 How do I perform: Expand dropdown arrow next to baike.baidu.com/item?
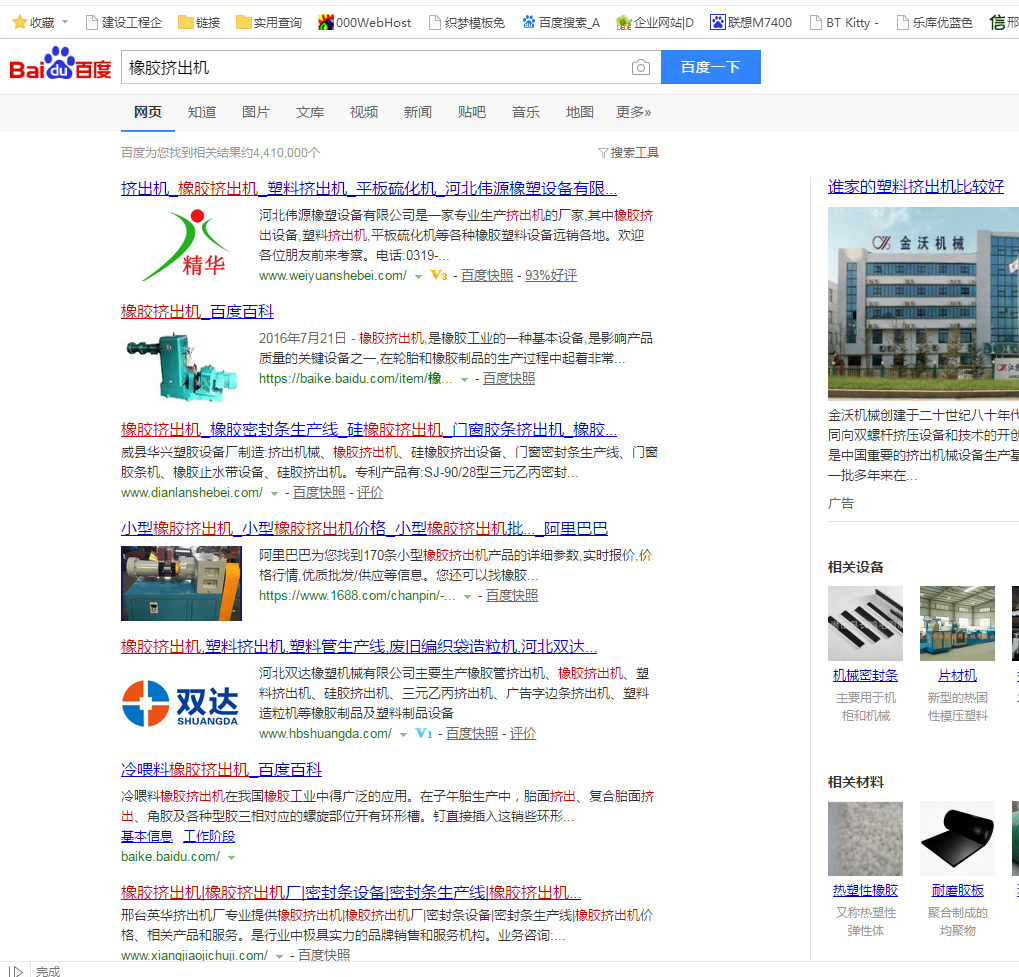pyautogui.click(x=464, y=380)
